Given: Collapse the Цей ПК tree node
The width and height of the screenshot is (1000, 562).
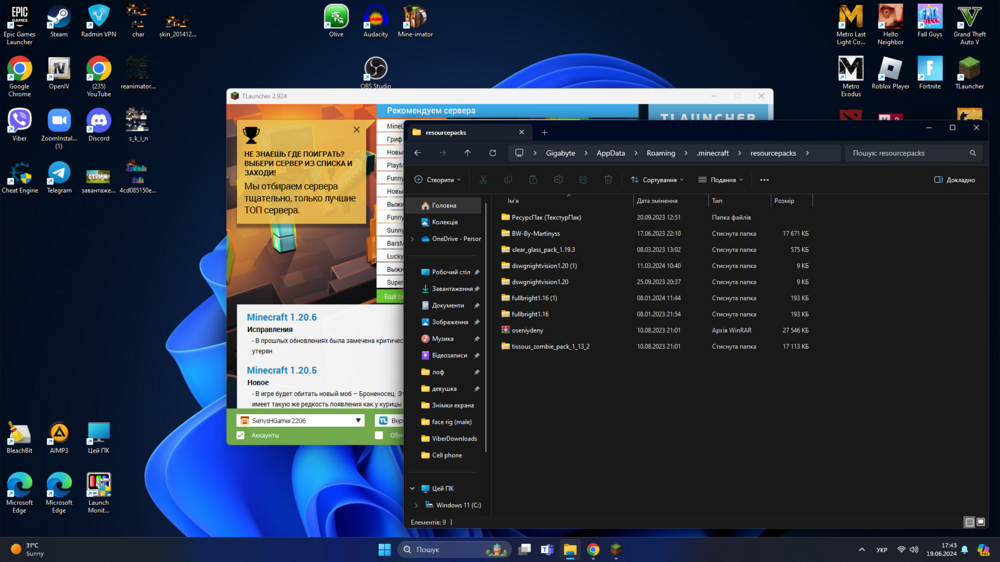Looking at the screenshot, I should [x=413, y=489].
